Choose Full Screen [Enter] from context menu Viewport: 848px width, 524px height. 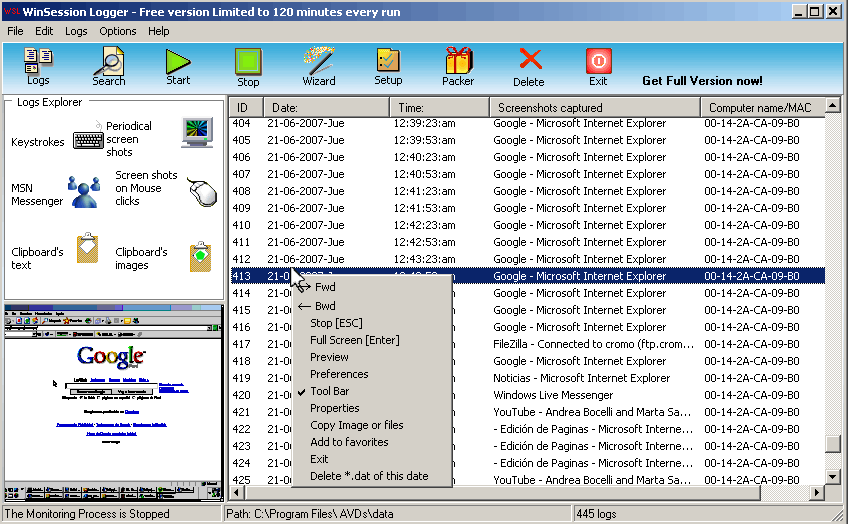tap(355, 340)
